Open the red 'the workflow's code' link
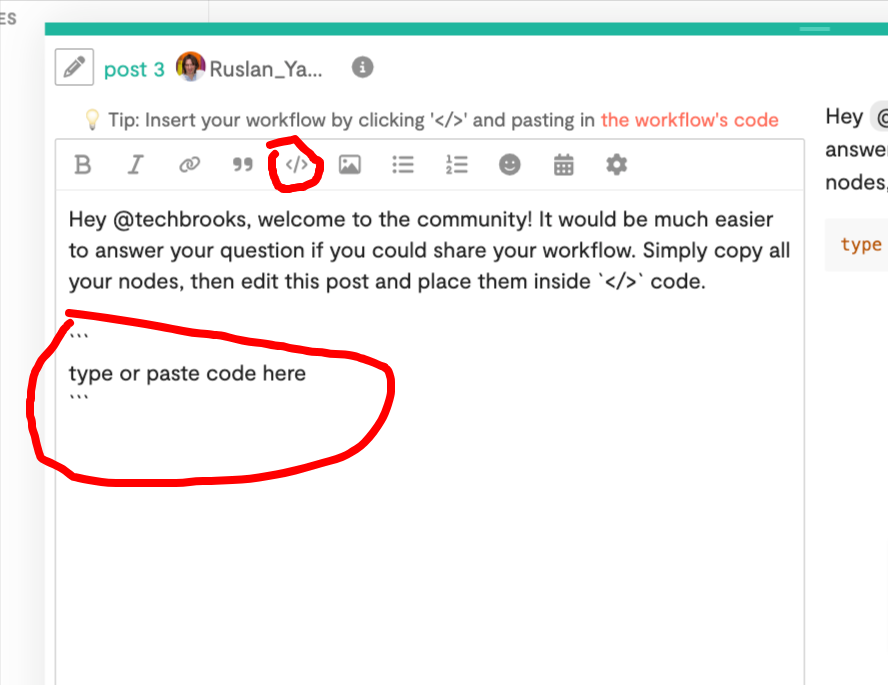Image resolution: width=888 pixels, height=685 pixels. pyautogui.click(x=690, y=120)
